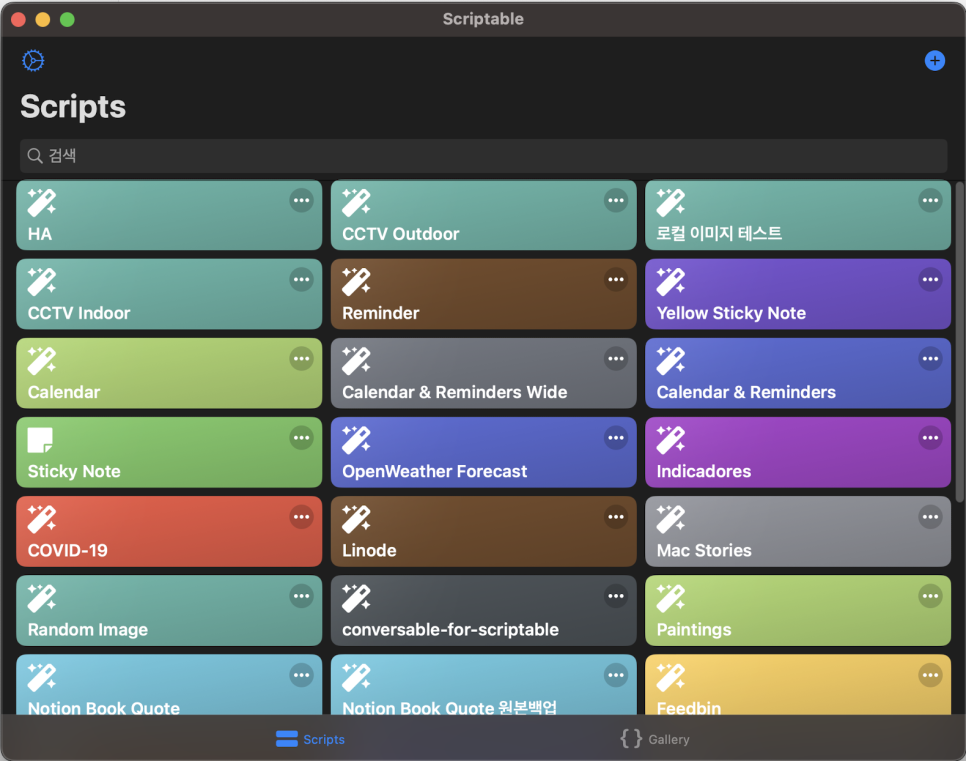Click the wand icon on Linode card
Viewport: 966px width, 761px height.
pyautogui.click(x=356, y=519)
